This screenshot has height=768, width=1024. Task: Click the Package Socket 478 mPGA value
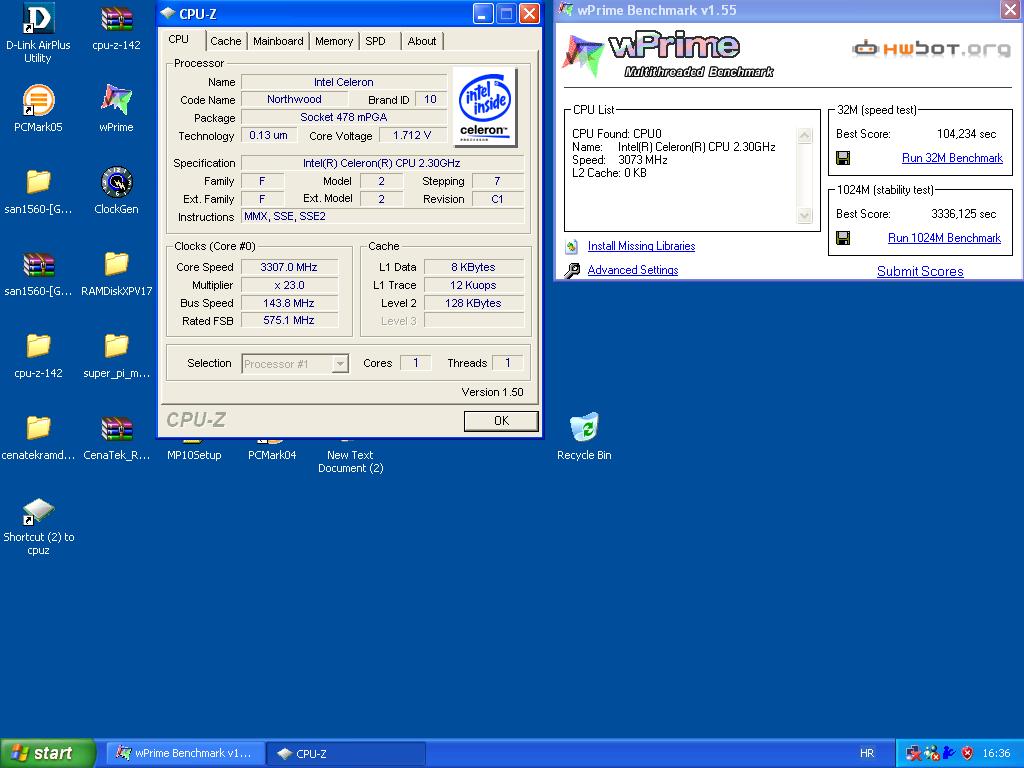(344, 118)
